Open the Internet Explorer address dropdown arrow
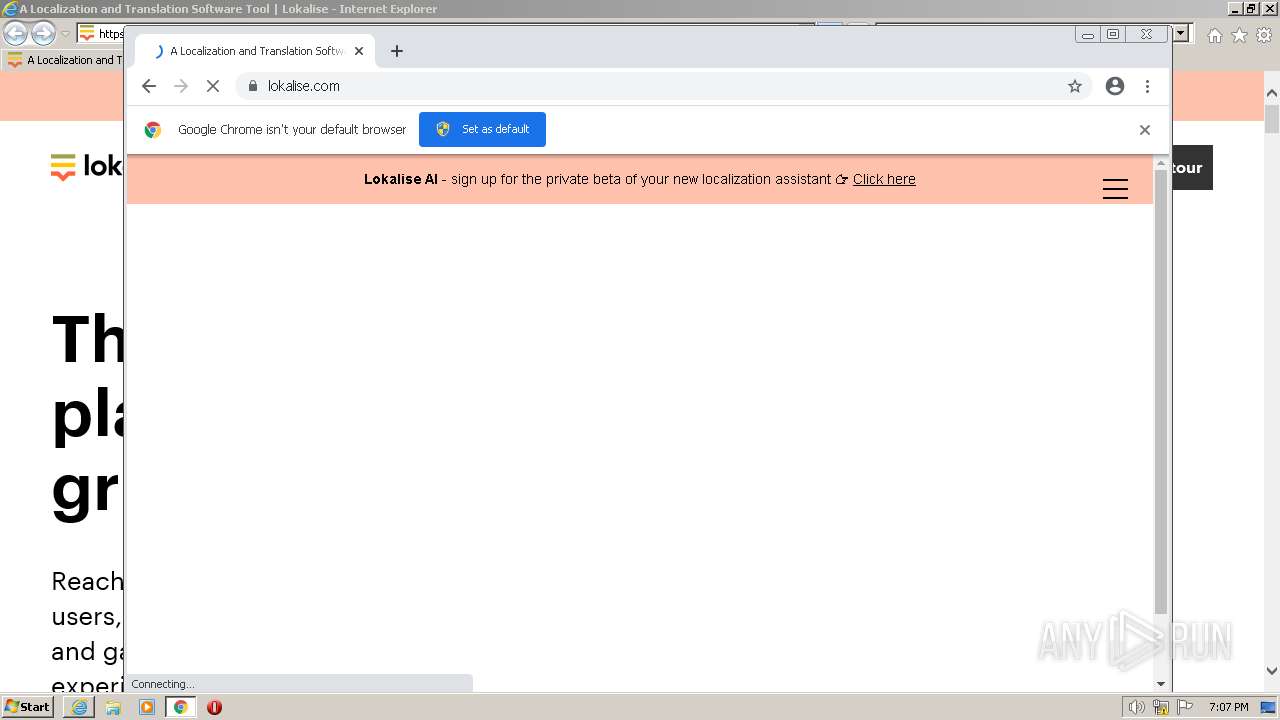 [1181, 33]
